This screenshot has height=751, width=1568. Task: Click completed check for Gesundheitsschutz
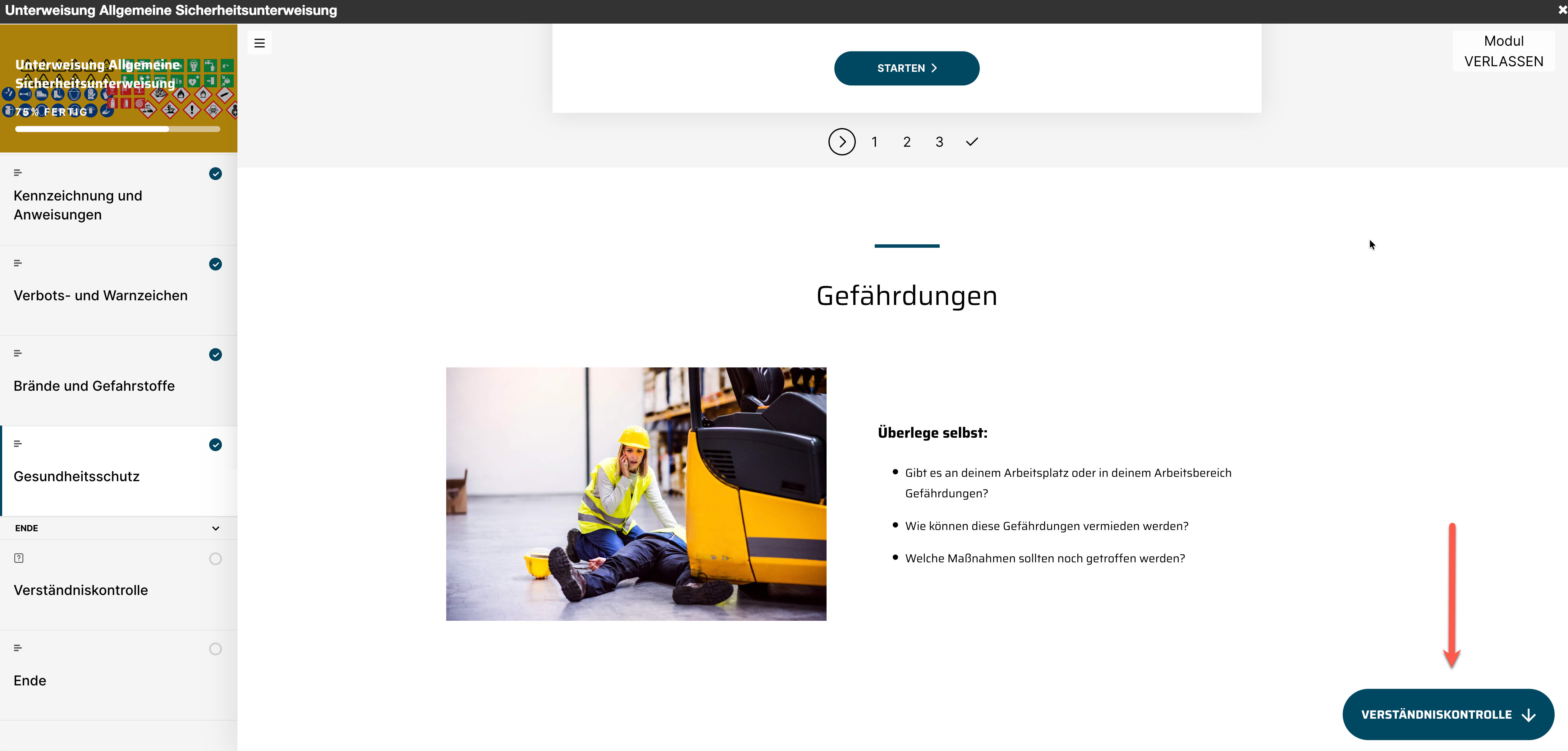coord(215,445)
